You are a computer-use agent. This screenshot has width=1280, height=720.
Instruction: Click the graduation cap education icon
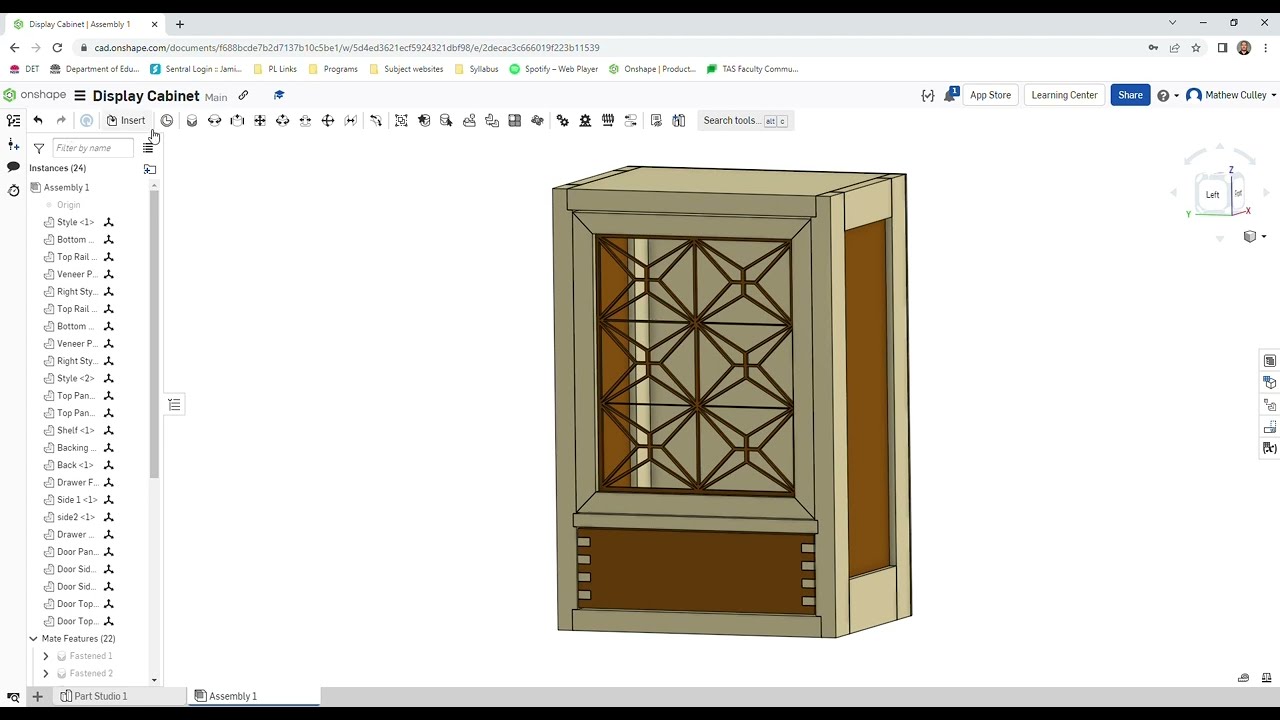279,96
